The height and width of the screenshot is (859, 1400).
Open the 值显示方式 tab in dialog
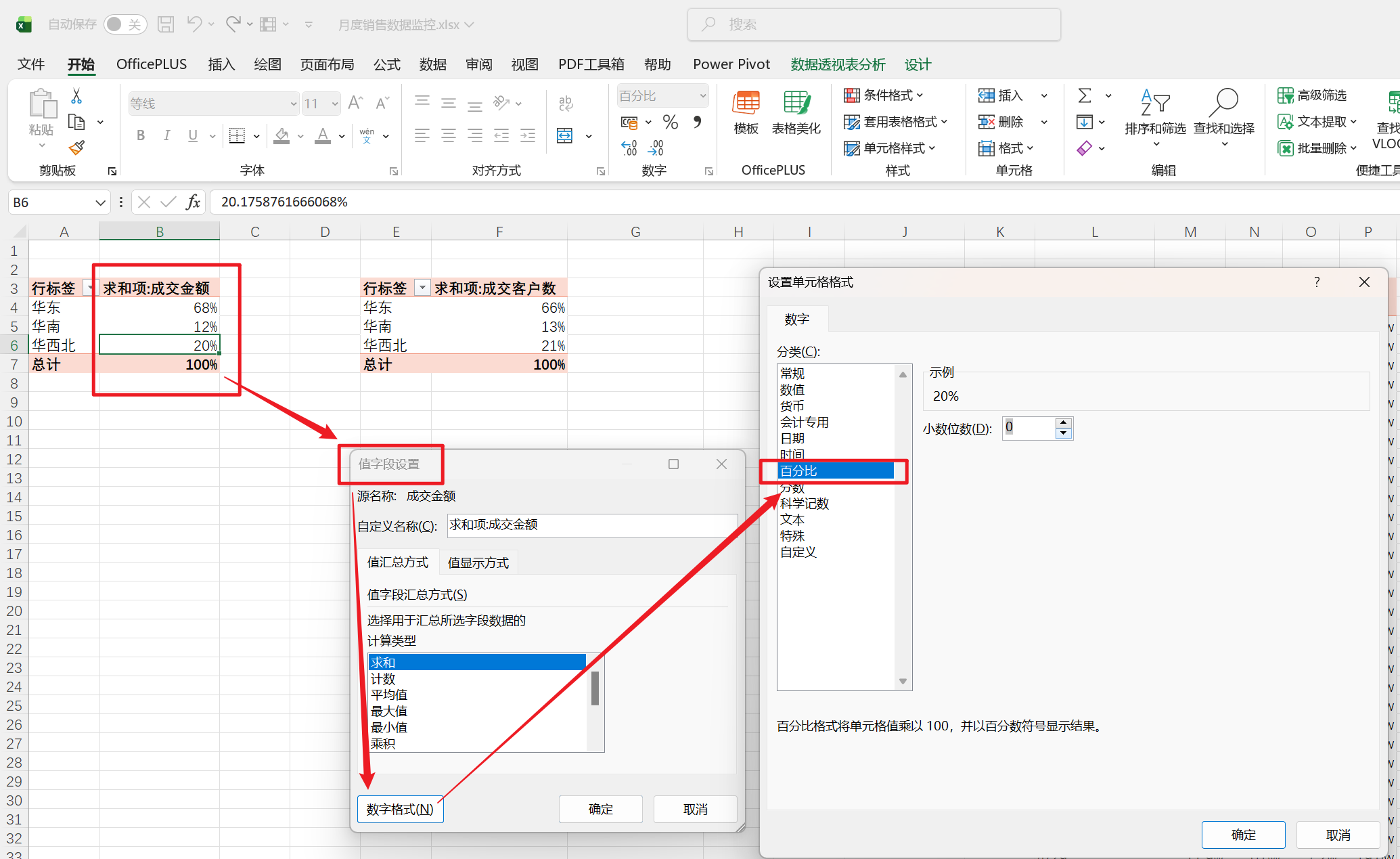(x=478, y=562)
